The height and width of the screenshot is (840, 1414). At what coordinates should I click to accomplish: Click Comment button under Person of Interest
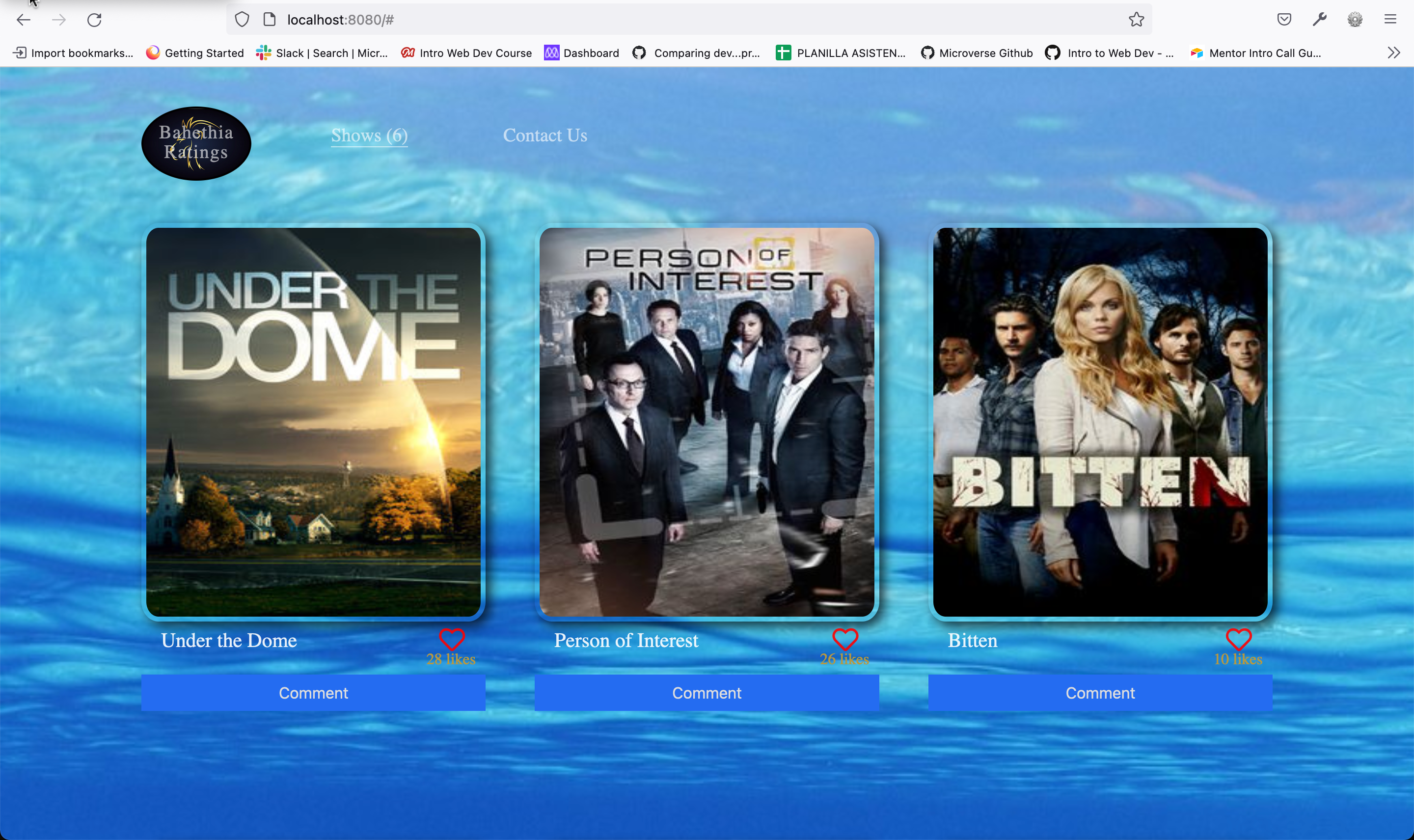[707, 693]
